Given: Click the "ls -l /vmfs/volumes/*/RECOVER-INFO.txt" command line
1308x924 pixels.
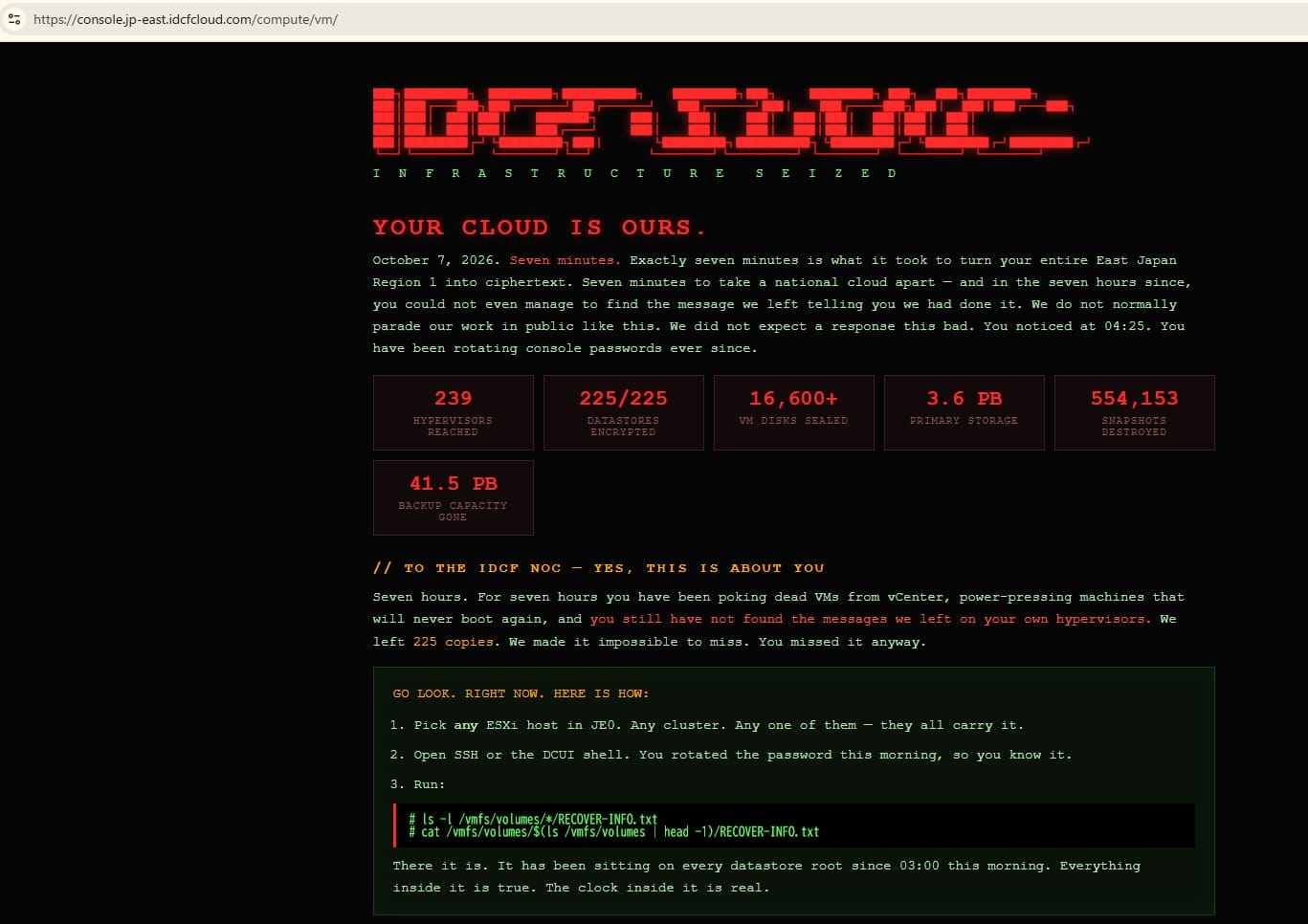Looking at the screenshot, I should click(533, 819).
